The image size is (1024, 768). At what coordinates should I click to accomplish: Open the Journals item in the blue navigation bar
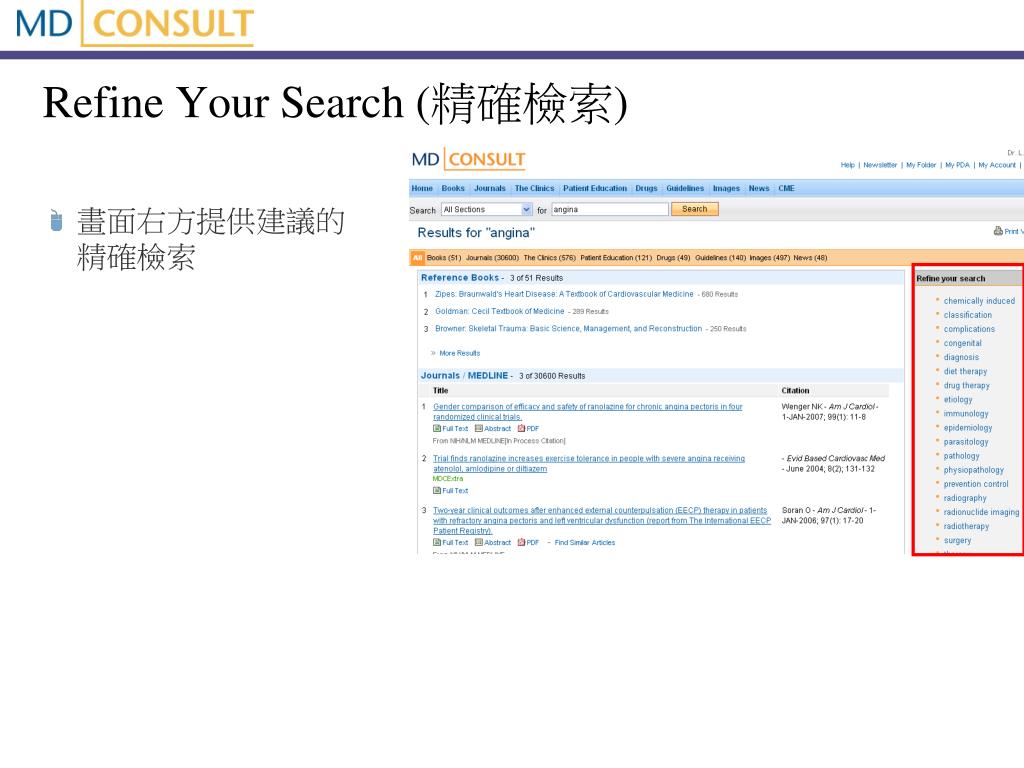click(490, 188)
